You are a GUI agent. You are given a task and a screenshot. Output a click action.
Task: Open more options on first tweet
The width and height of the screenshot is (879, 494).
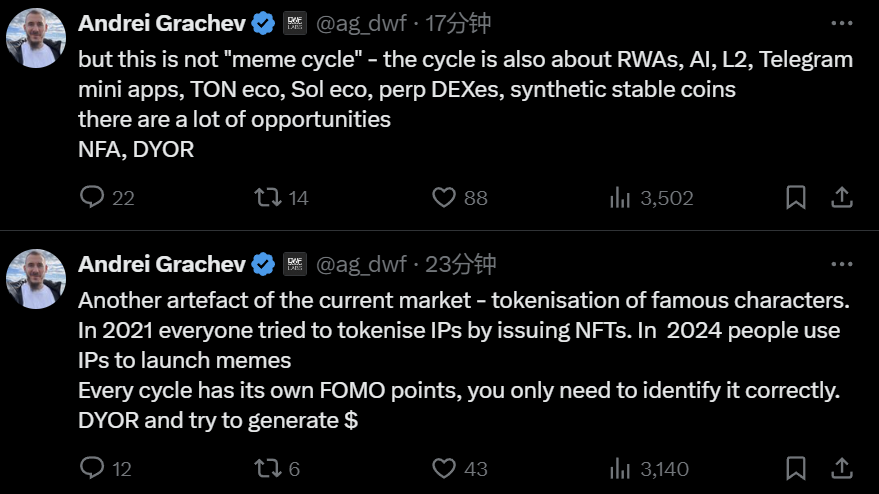842,22
